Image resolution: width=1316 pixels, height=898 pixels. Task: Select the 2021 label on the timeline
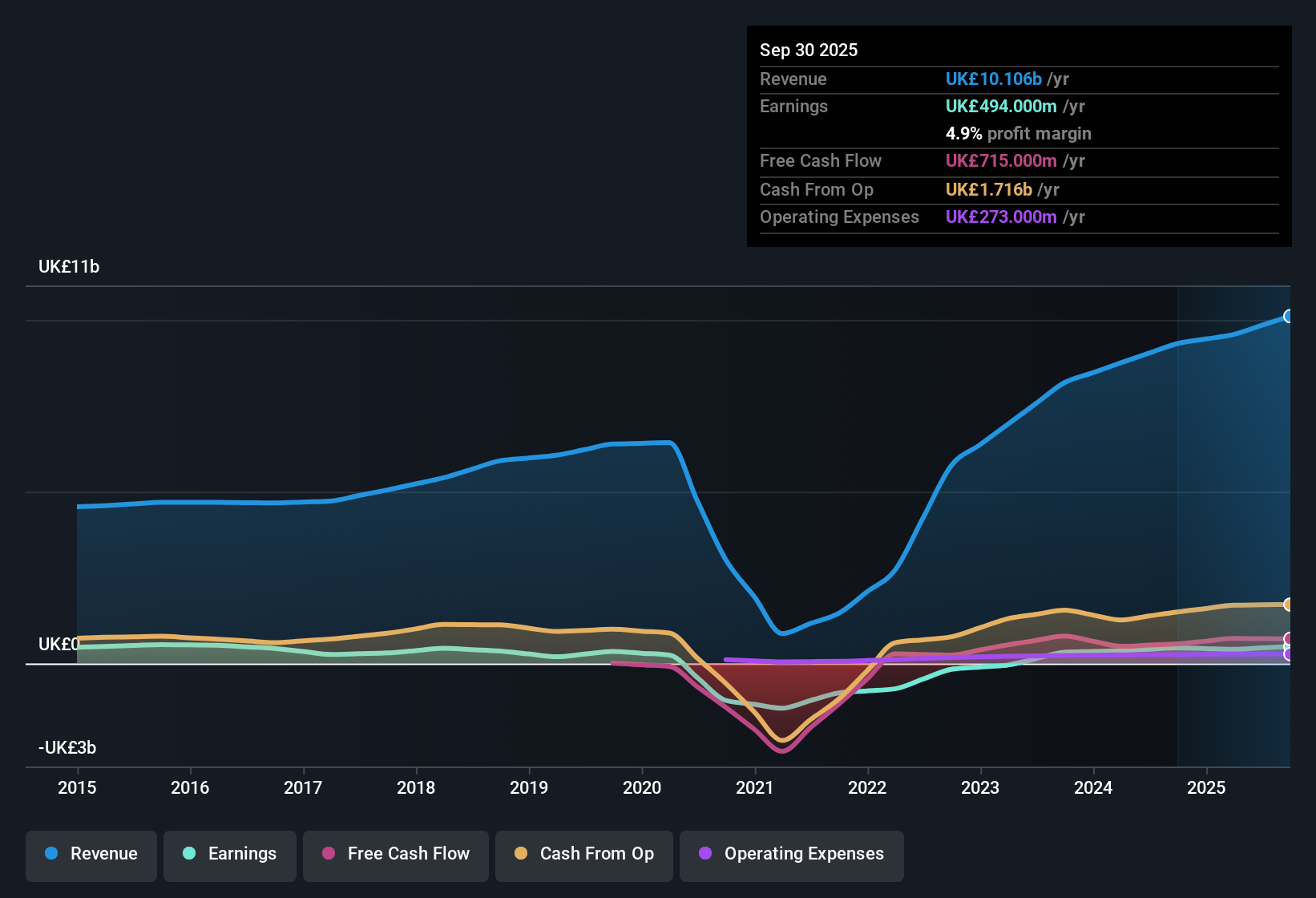754,788
